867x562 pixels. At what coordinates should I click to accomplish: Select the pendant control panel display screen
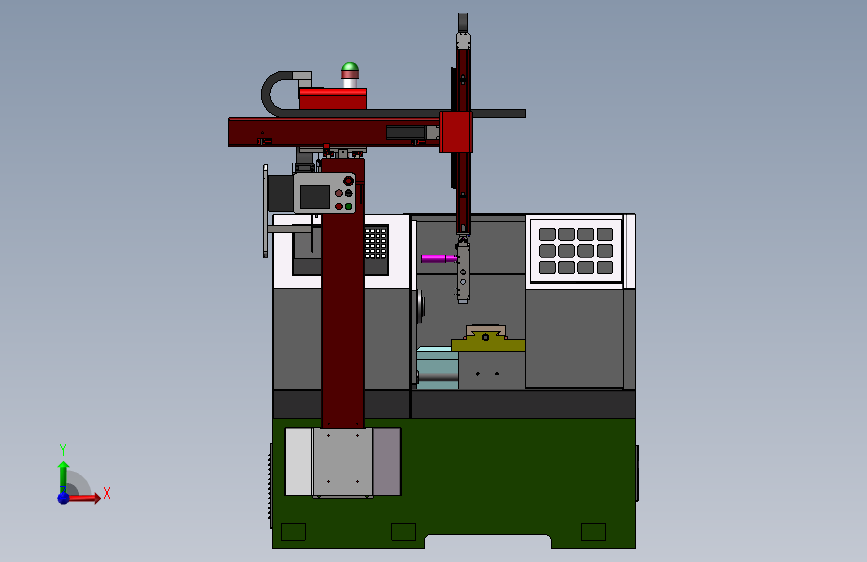315,197
